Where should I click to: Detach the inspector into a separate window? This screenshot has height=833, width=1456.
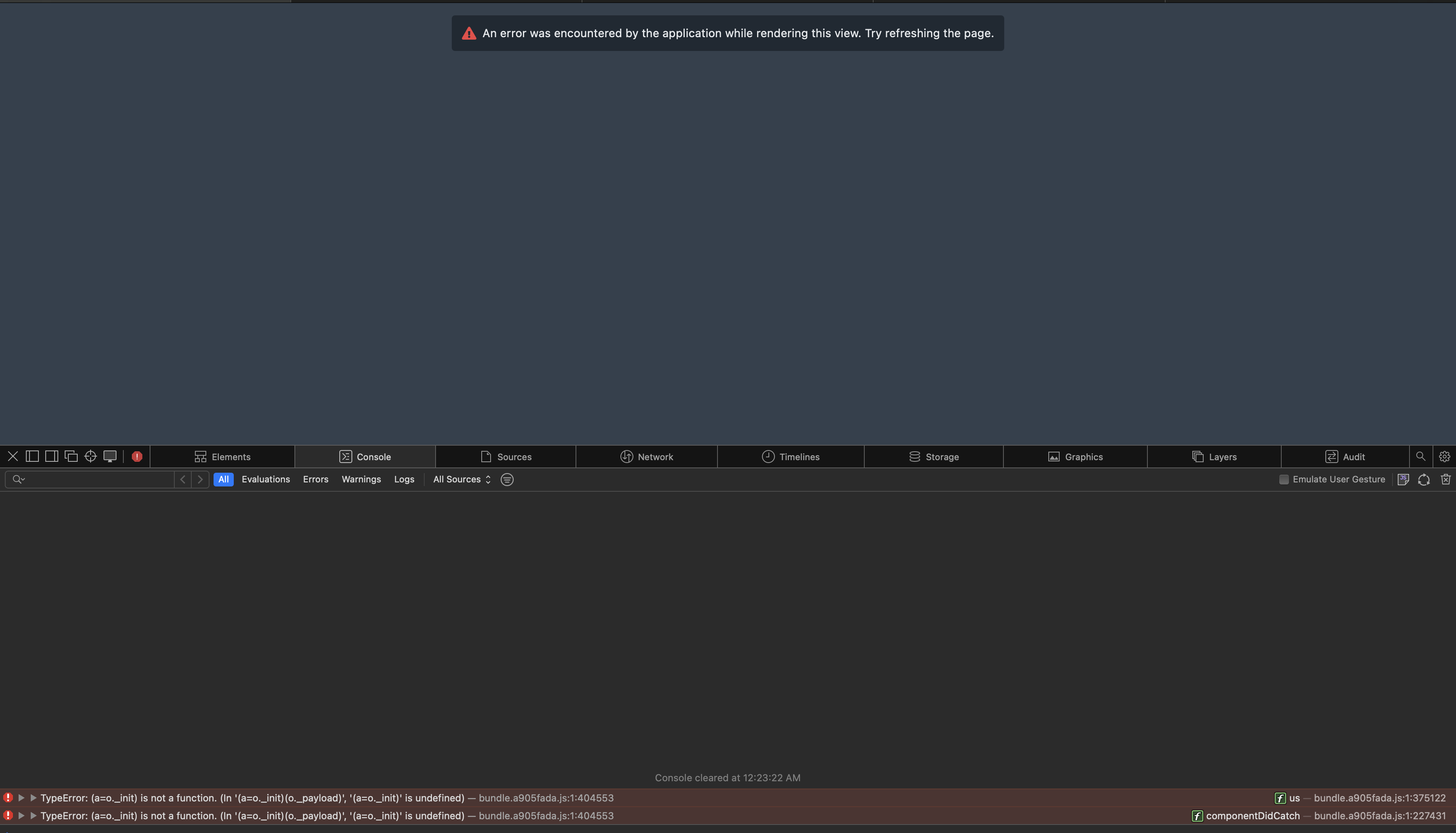click(71, 456)
